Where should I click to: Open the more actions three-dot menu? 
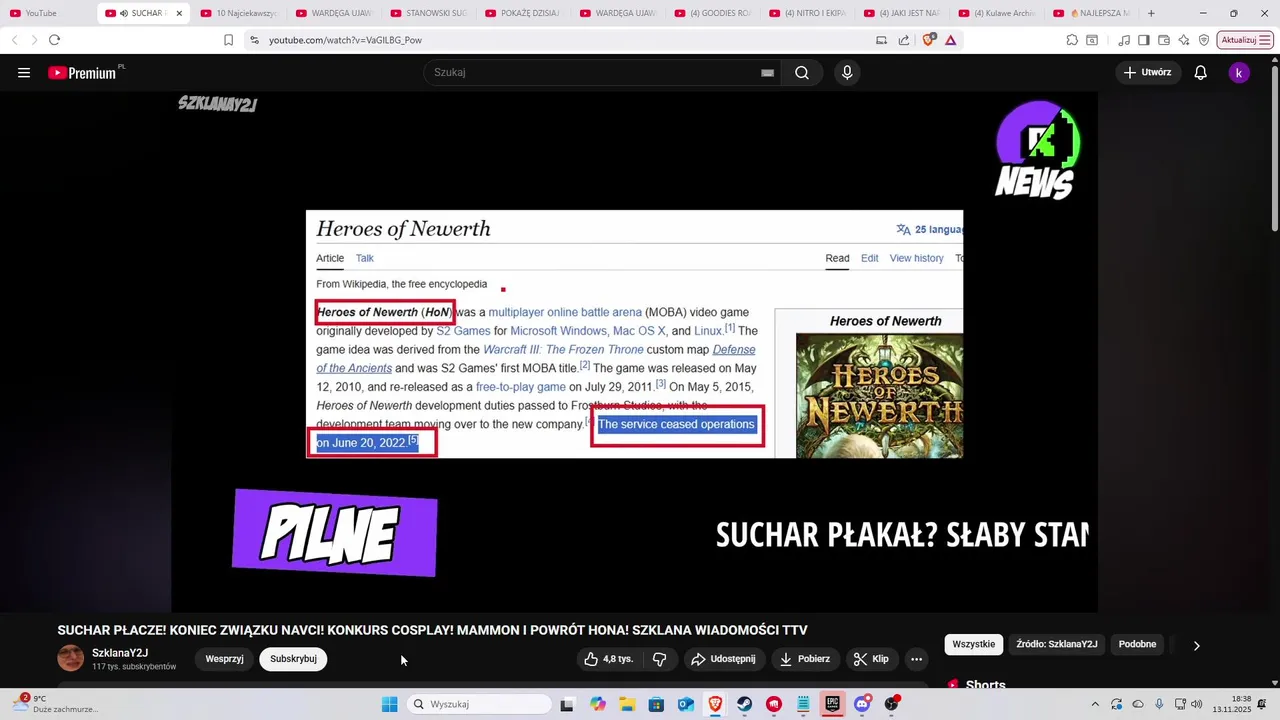[916, 659]
